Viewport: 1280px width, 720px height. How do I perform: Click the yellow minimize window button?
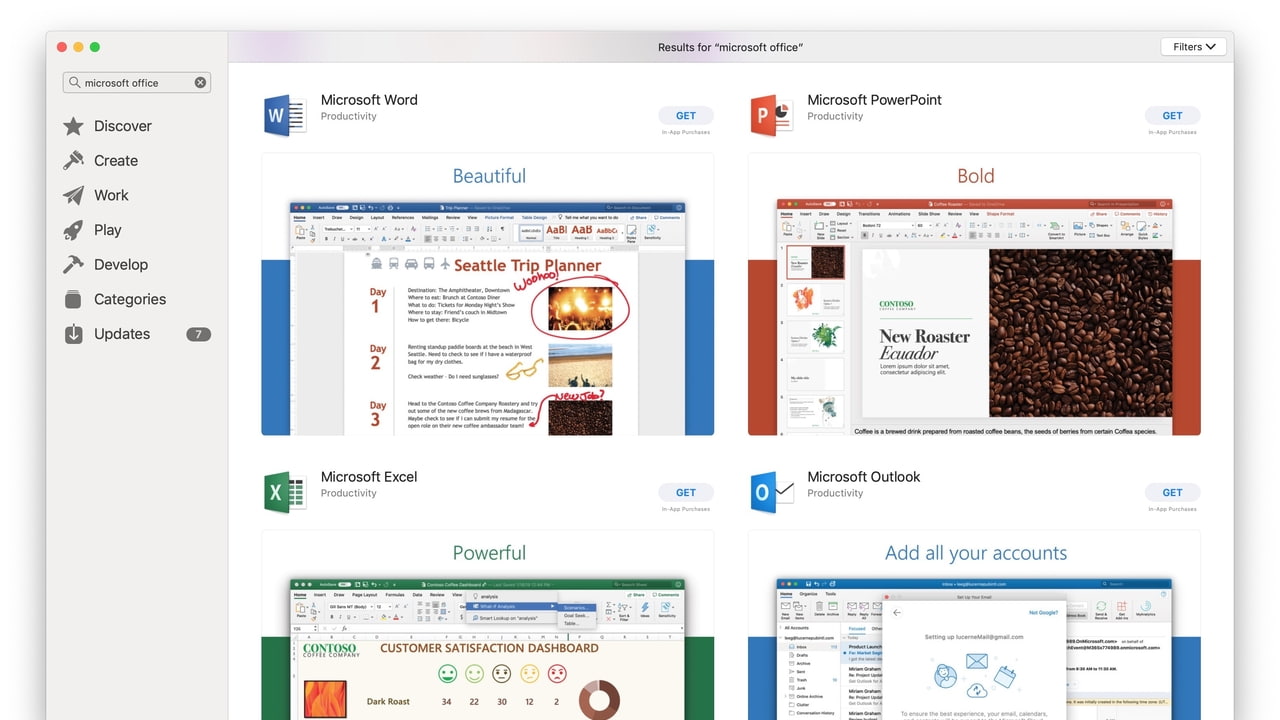(x=78, y=47)
